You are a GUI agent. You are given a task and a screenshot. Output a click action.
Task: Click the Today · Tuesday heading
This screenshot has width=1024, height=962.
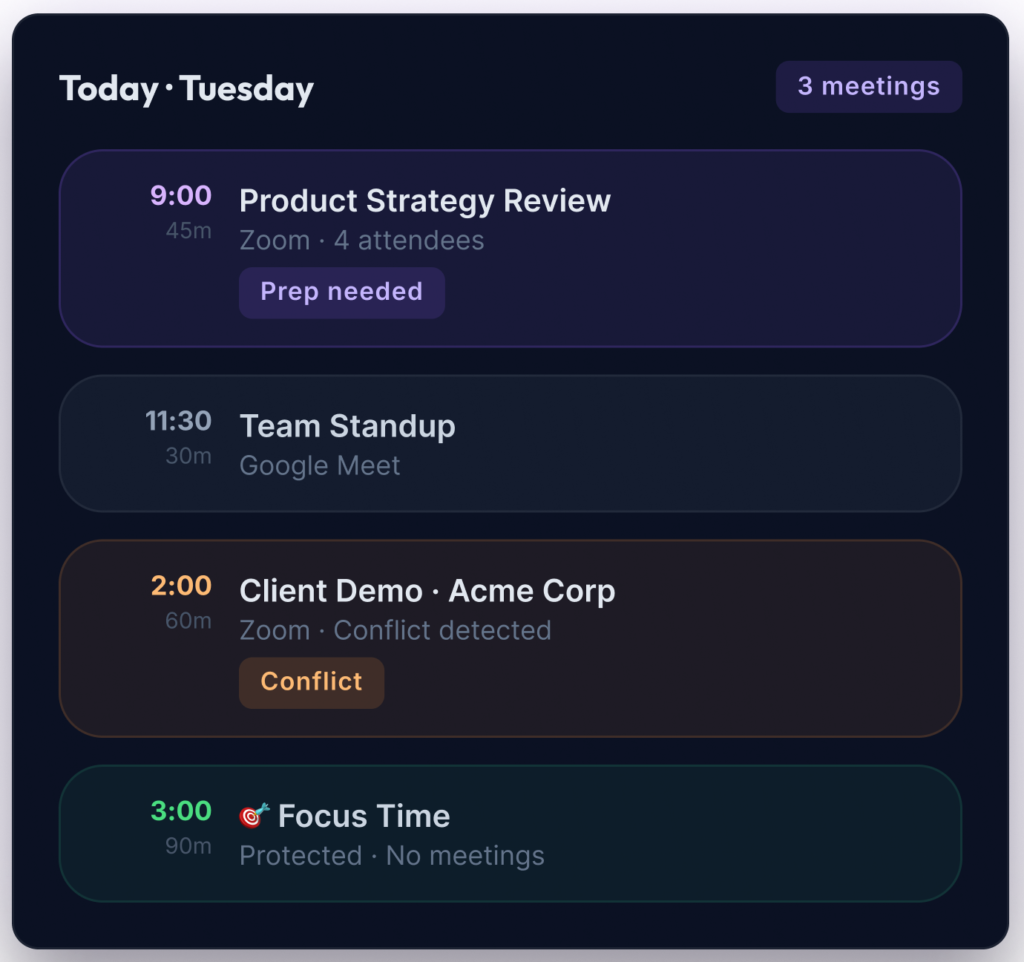pyautogui.click(x=186, y=89)
